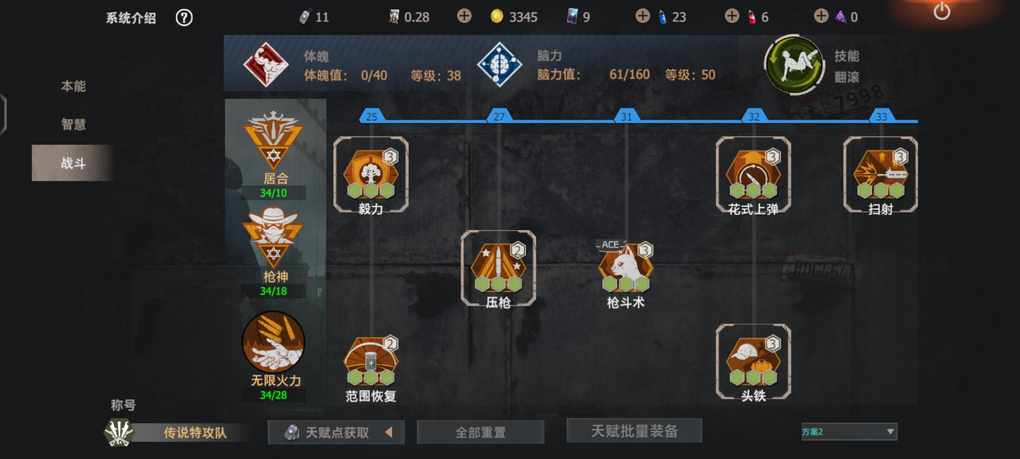Click the 天赋批量装备 button
Image resolution: width=1020 pixels, height=459 pixels.
[x=634, y=430]
